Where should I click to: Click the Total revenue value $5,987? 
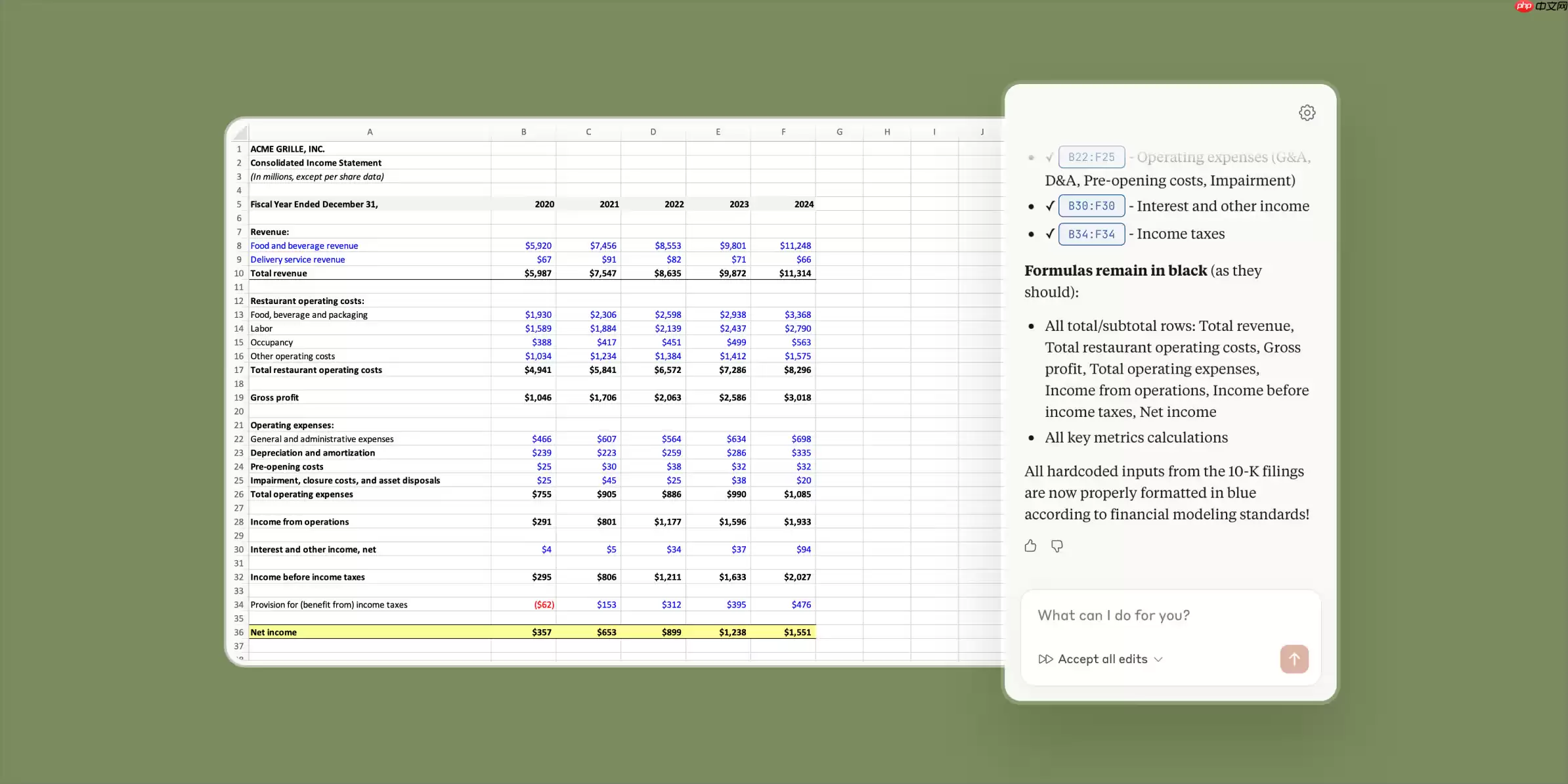click(538, 273)
